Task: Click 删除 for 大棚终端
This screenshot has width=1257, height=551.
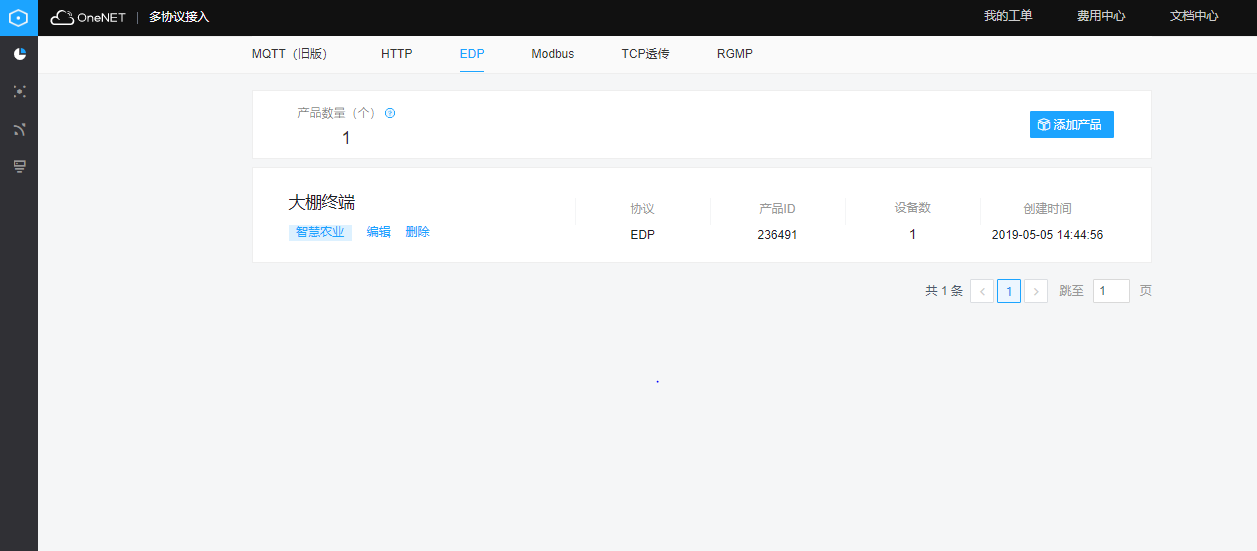Action: coord(417,232)
